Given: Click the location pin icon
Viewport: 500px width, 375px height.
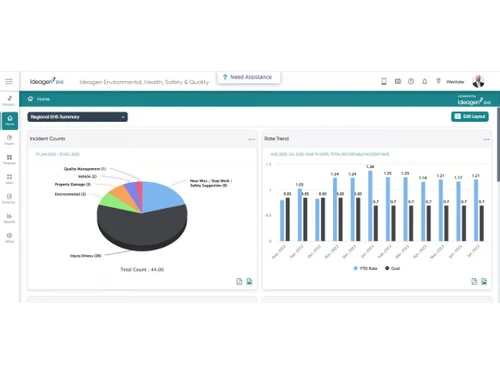Looking at the screenshot, I should coord(438,81).
